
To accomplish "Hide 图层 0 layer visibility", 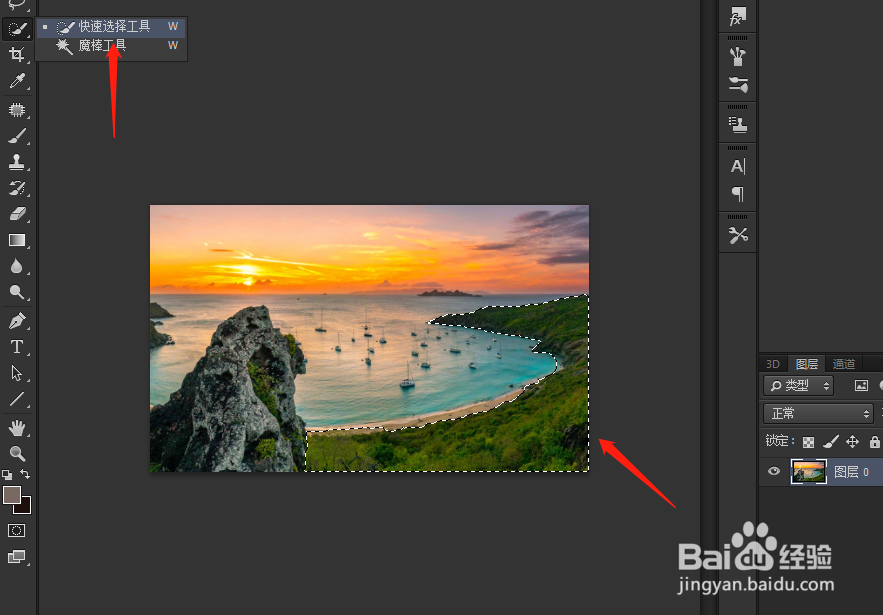I will [x=774, y=471].
